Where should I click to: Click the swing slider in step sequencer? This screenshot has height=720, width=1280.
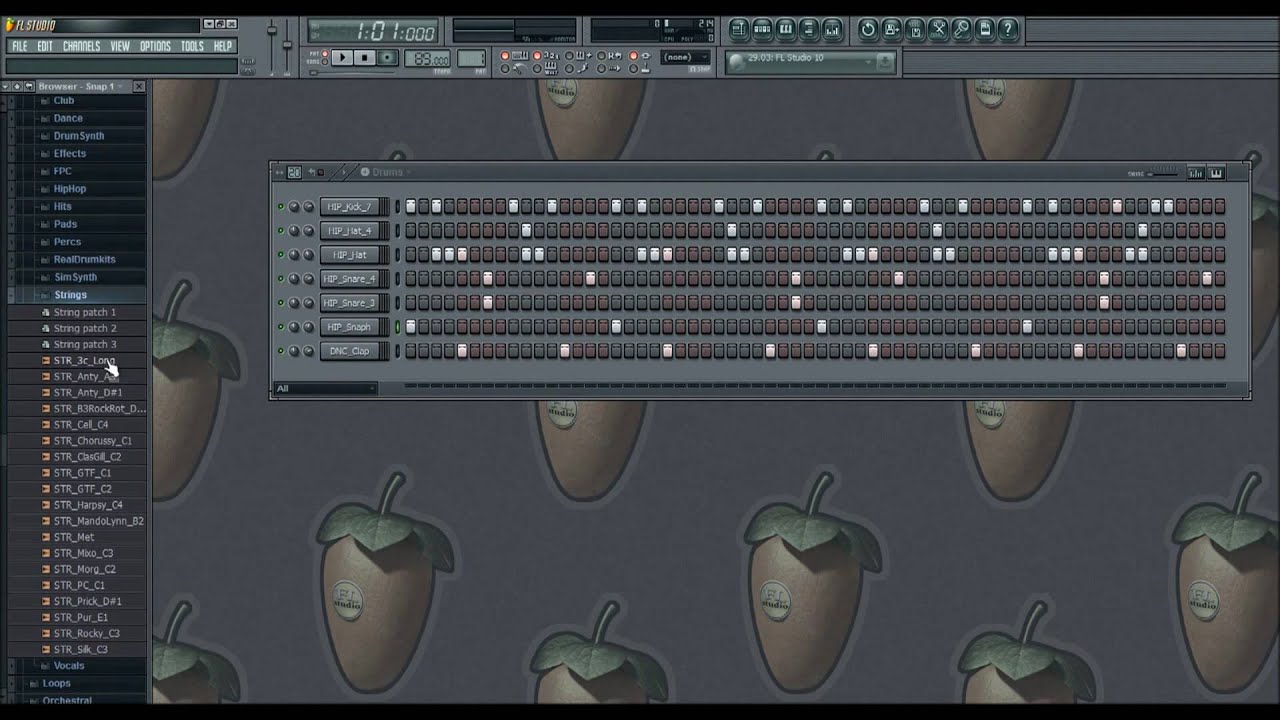pos(1163,173)
